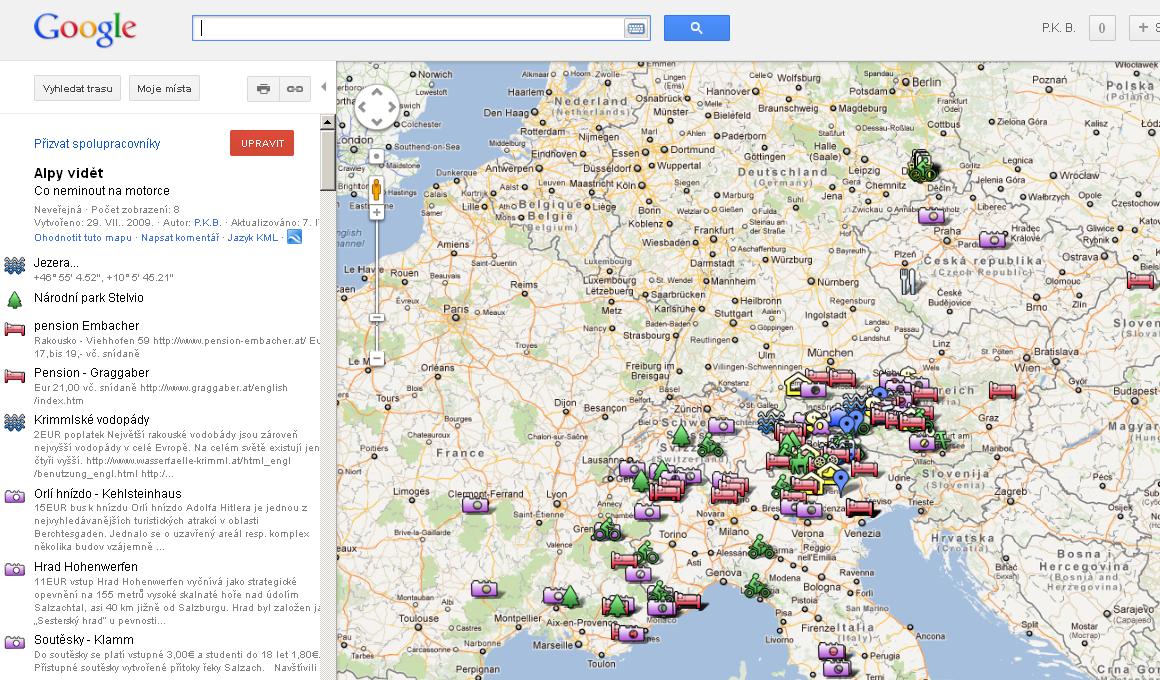Screen dimensions: 1160x680
Task: Click the green motorcycle marker near Genova
Action: coord(757,587)
